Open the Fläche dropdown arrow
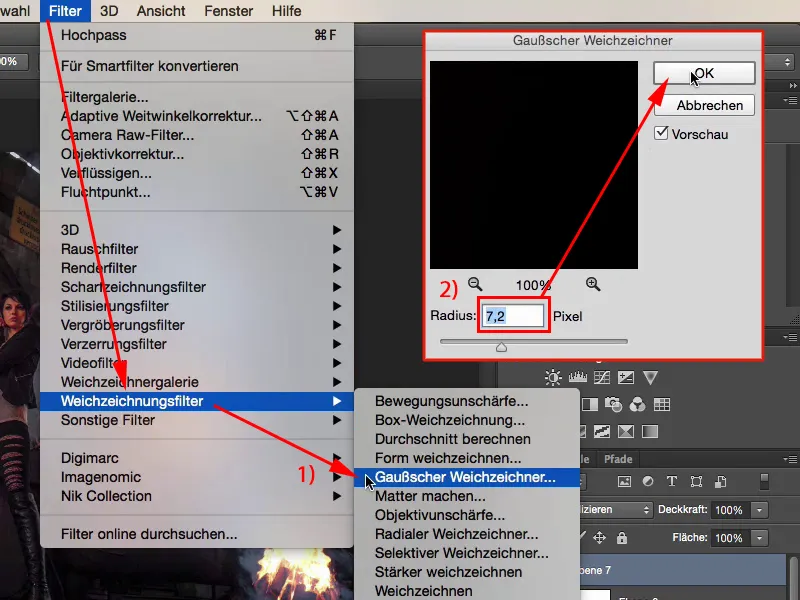The width and height of the screenshot is (800, 600). (759, 538)
